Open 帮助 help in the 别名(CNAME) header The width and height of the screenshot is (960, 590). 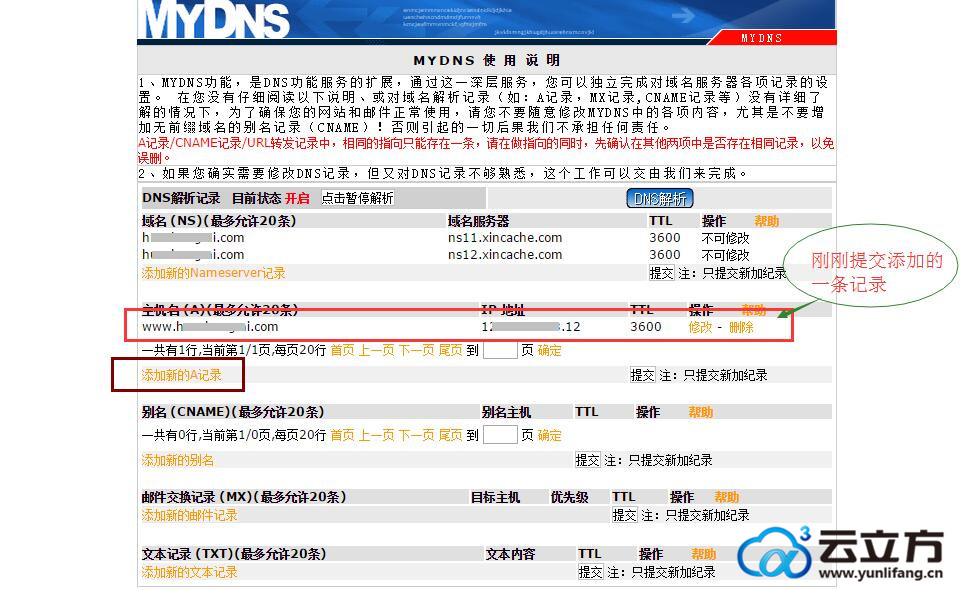[700, 412]
